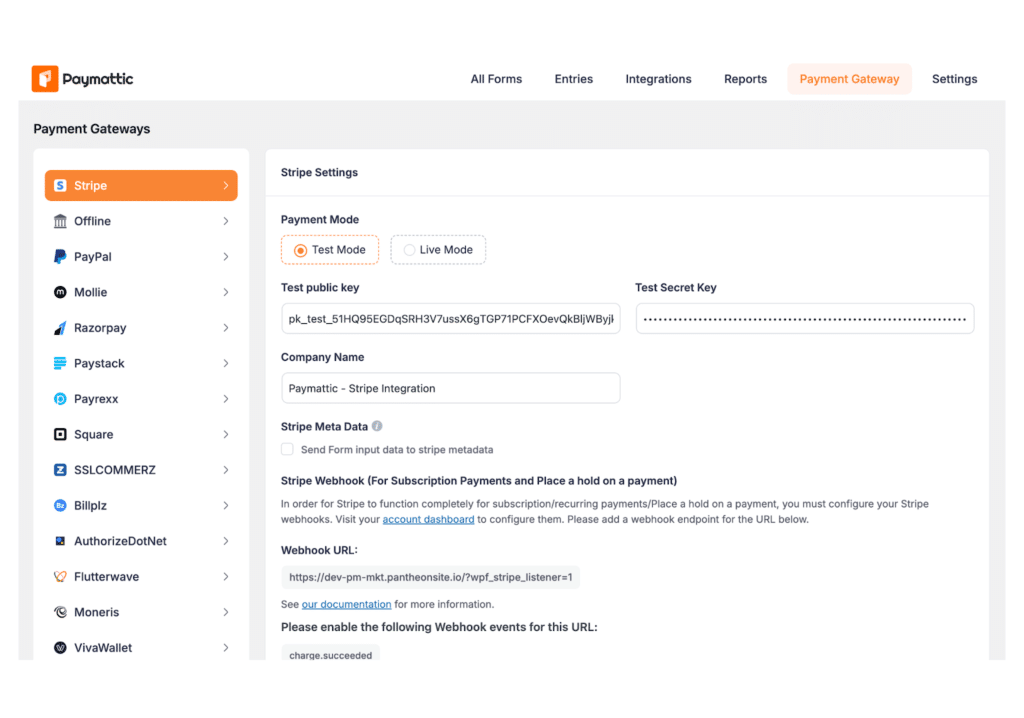Select the Razorpay icon in sidebar
The height and width of the screenshot is (718, 1024).
click(x=60, y=328)
